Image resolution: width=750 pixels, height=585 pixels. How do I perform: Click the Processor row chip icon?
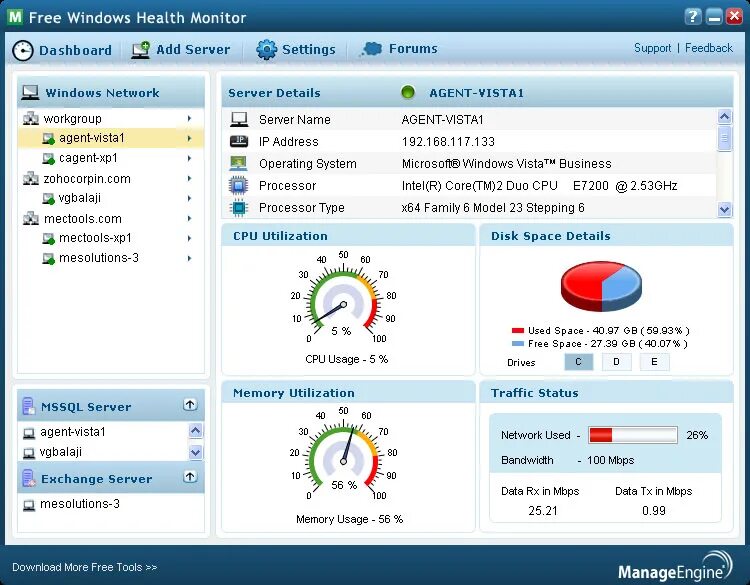(239, 185)
